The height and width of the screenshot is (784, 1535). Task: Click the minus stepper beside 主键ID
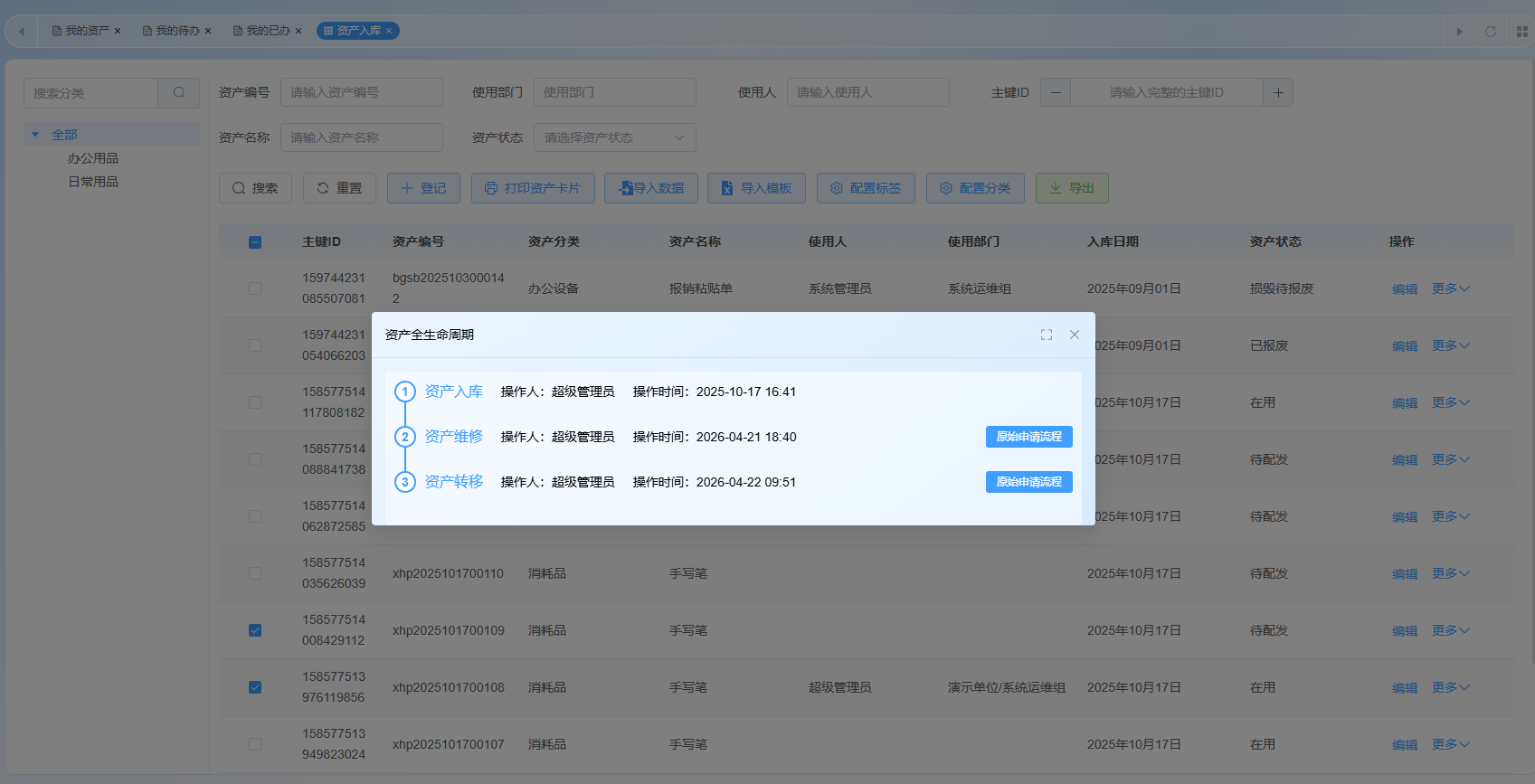pos(1056,92)
